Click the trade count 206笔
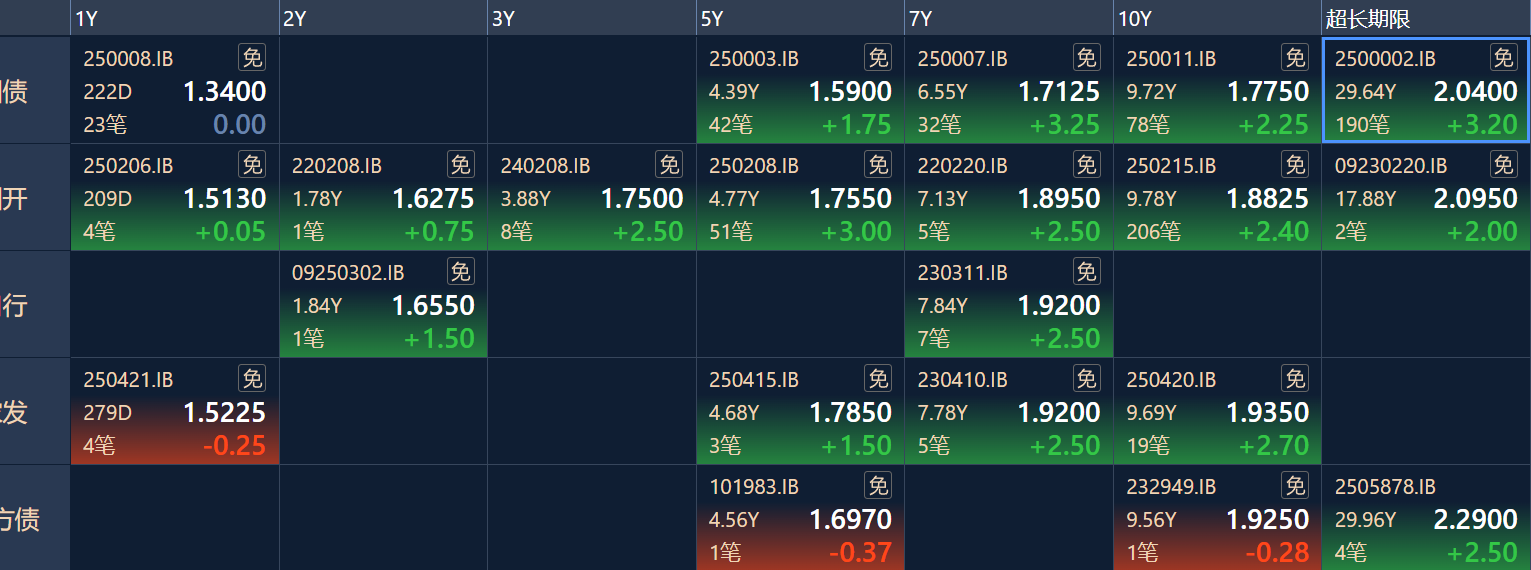 click(1153, 232)
